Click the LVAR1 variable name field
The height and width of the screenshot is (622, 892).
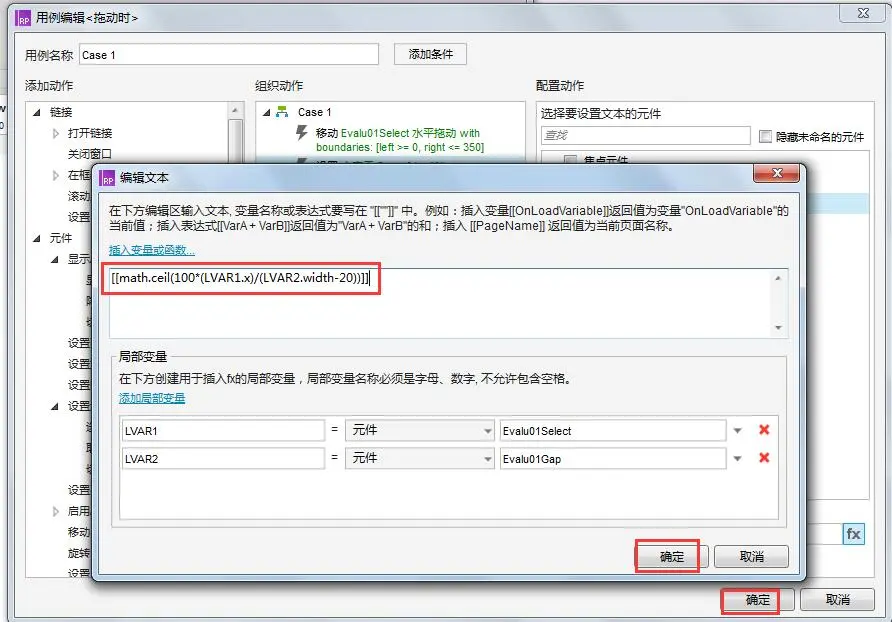click(223, 430)
